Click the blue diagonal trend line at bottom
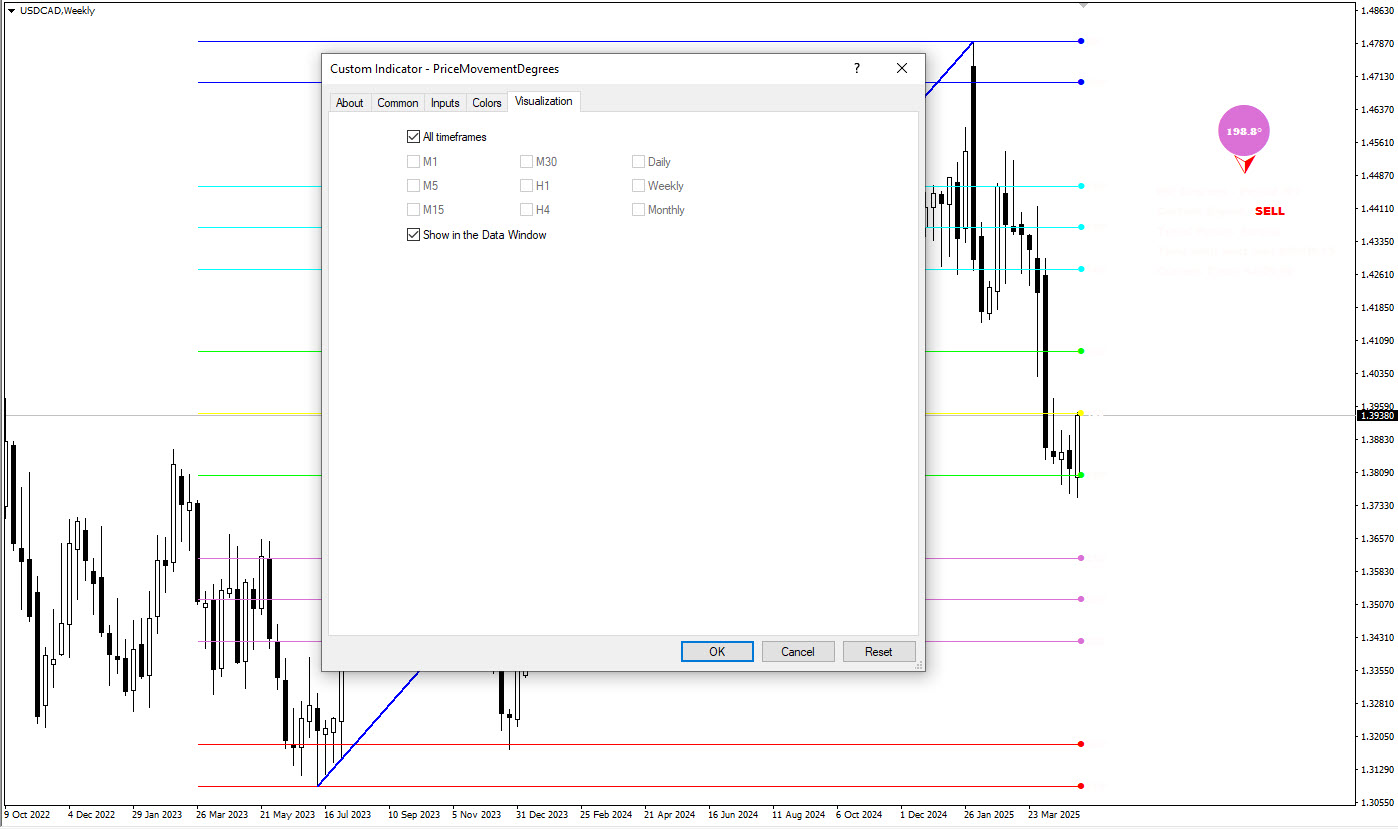The image size is (1398, 829). pos(368,728)
